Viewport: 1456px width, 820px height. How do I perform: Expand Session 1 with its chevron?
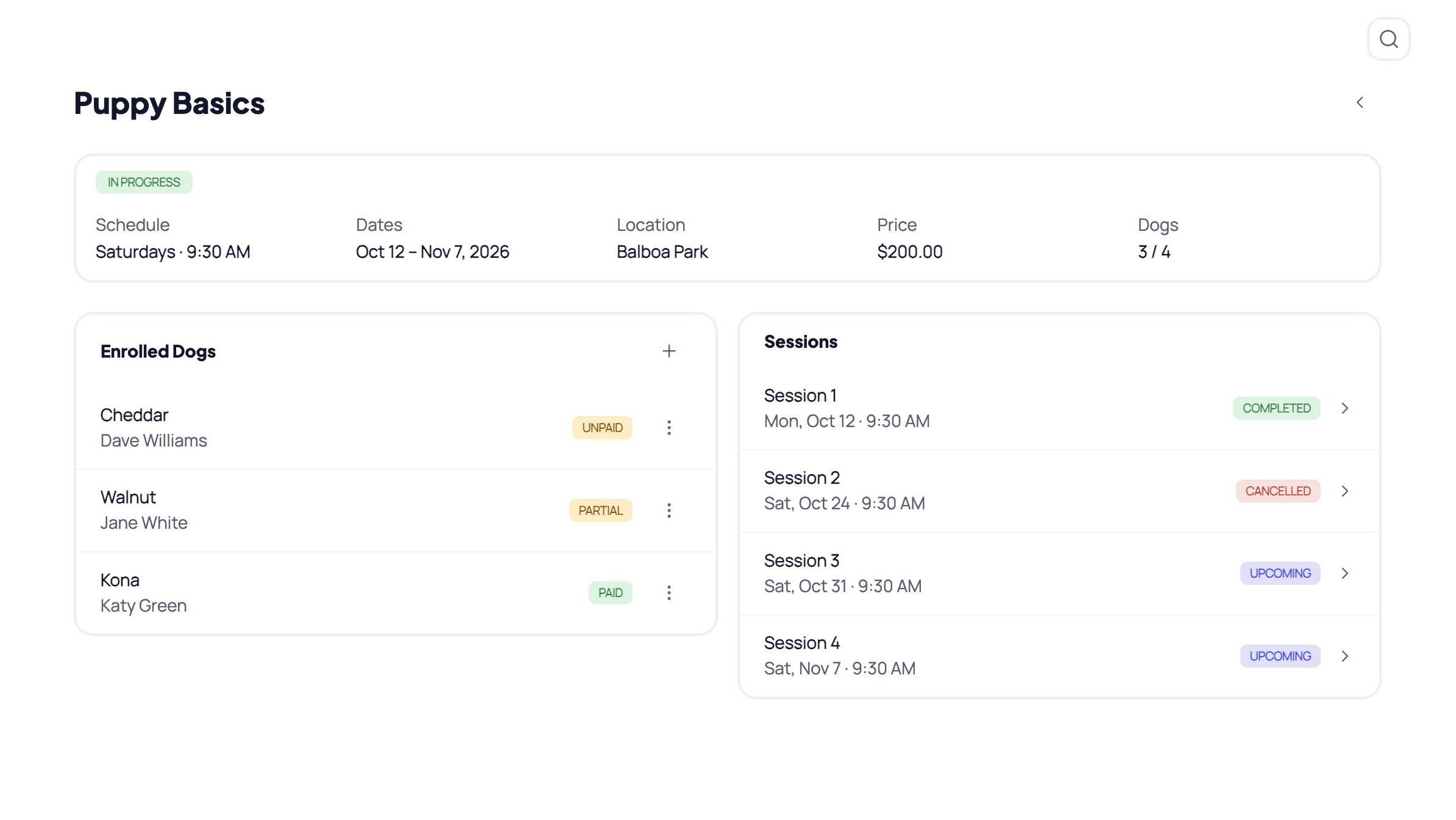1344,408
